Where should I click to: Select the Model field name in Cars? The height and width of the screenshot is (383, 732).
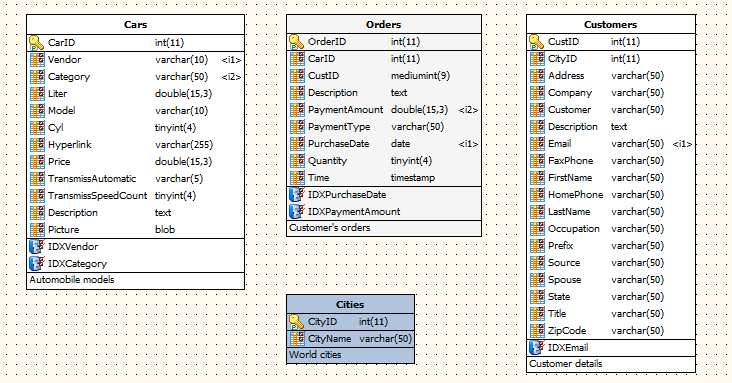pyautogui.click(x=62, y=111)
